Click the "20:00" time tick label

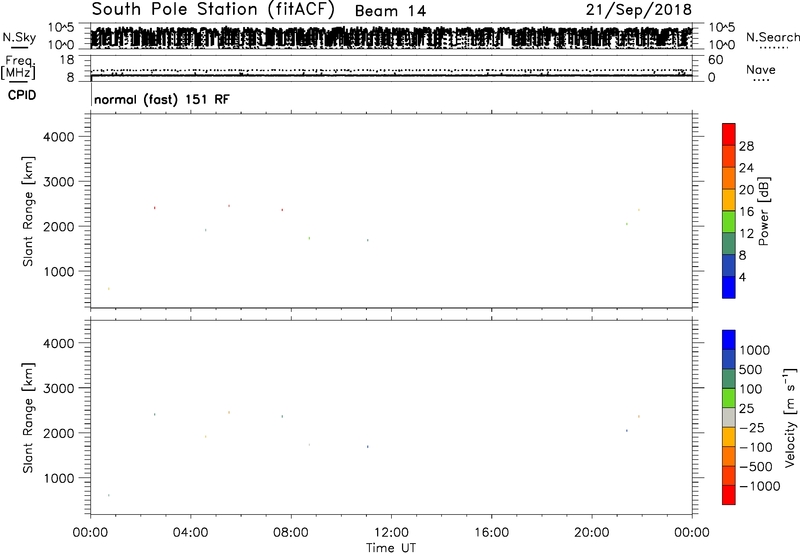[x=591, y=533]
